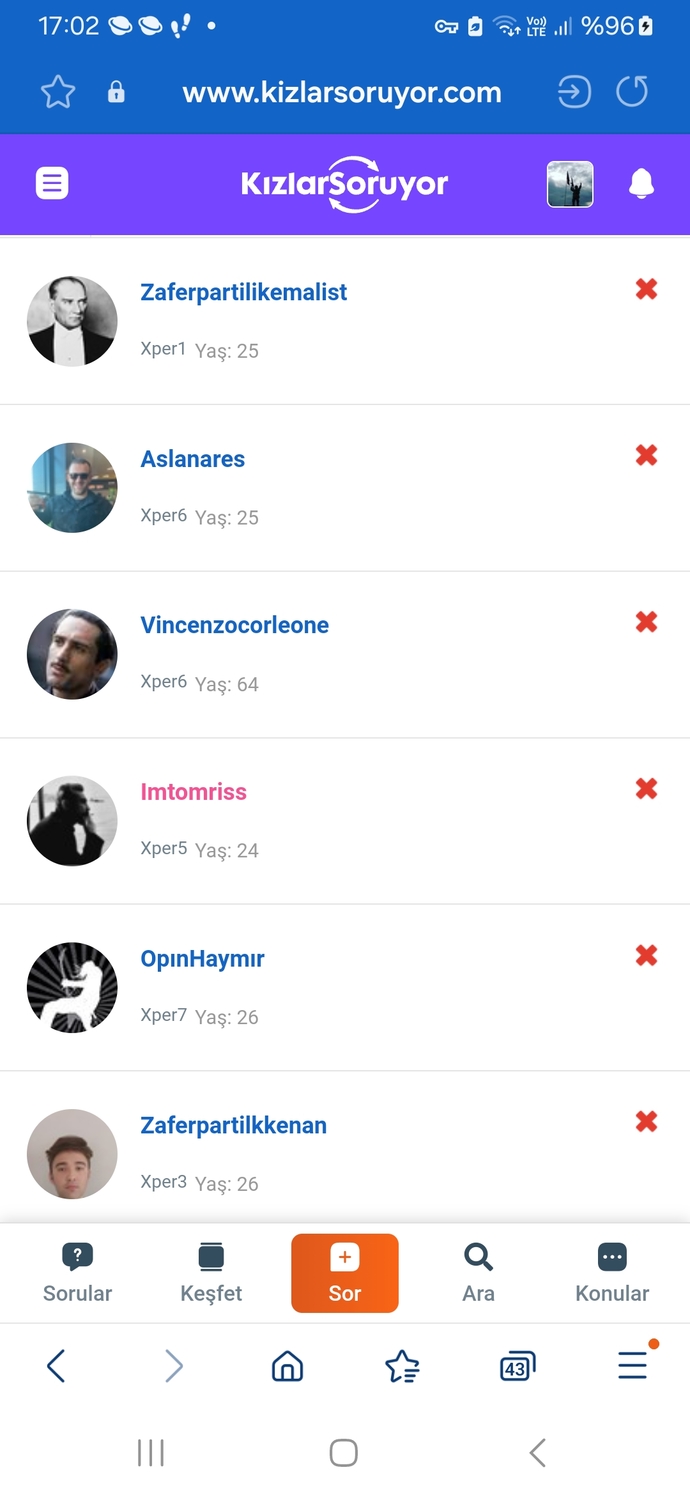Go to the browser home page icon
The width and height of the screenshot is (690, 1495).
pyautogui.click(x=288, y=1366)
